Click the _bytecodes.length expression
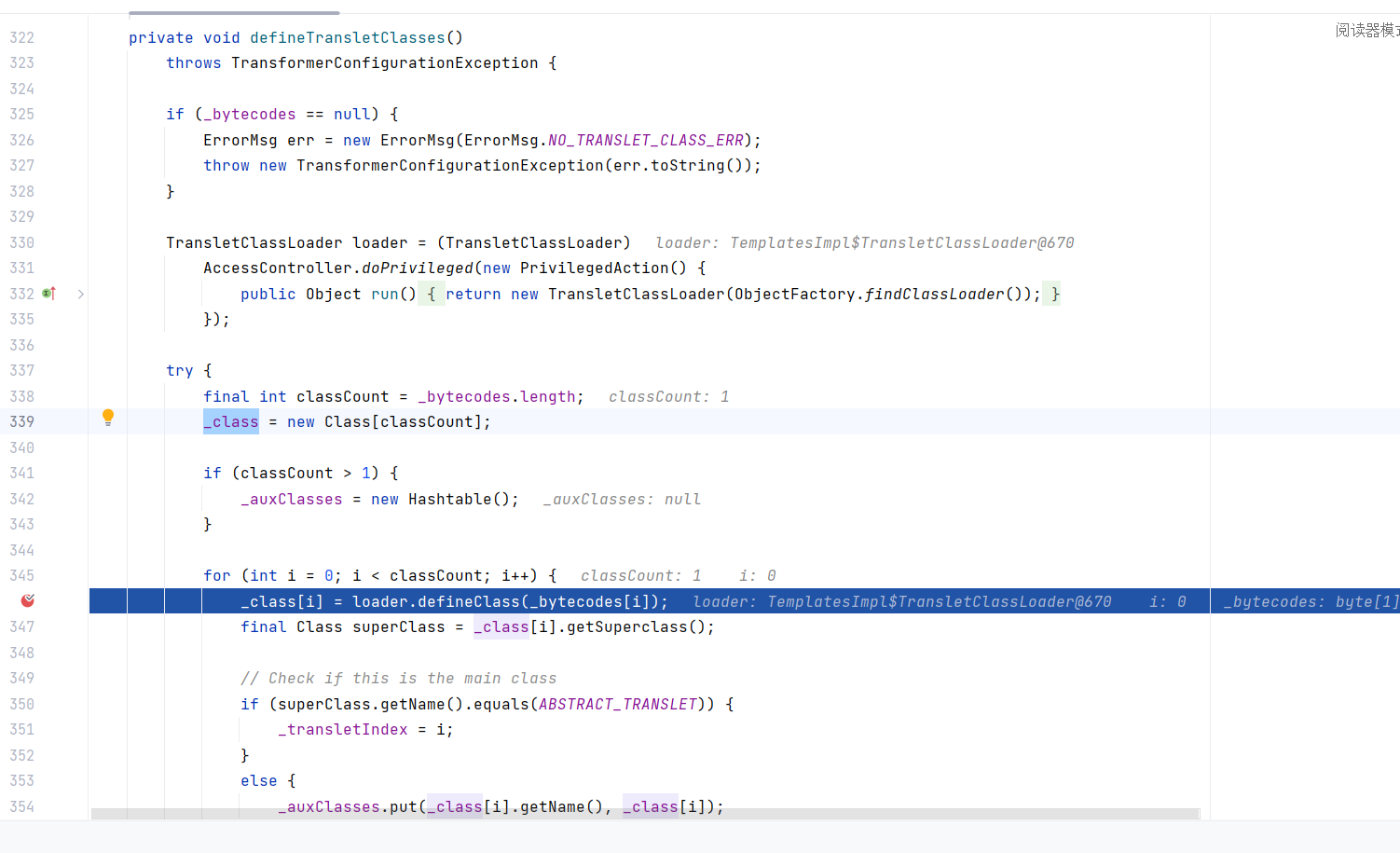The image size is (1400, 853). [x=497, y=397]
